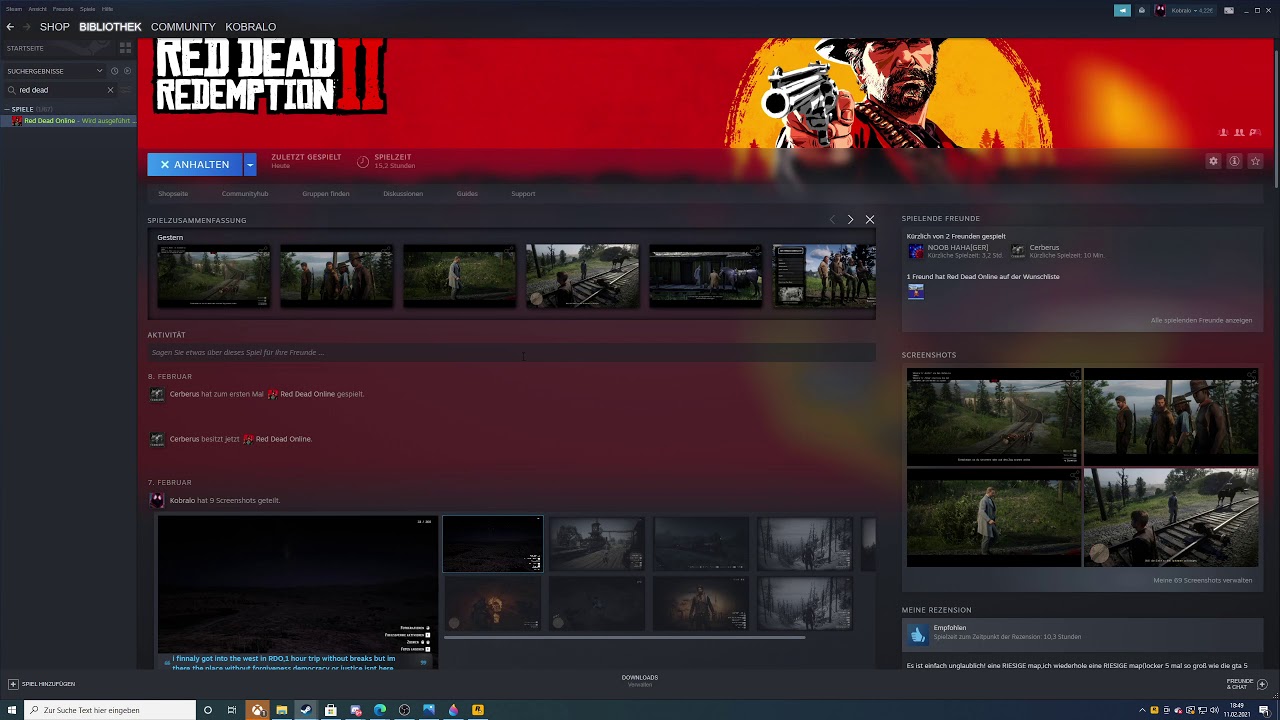Open the Hilfe menu
Viewport: 1280px width, 720px height.
pyautogui.click(x=108, y=9)
